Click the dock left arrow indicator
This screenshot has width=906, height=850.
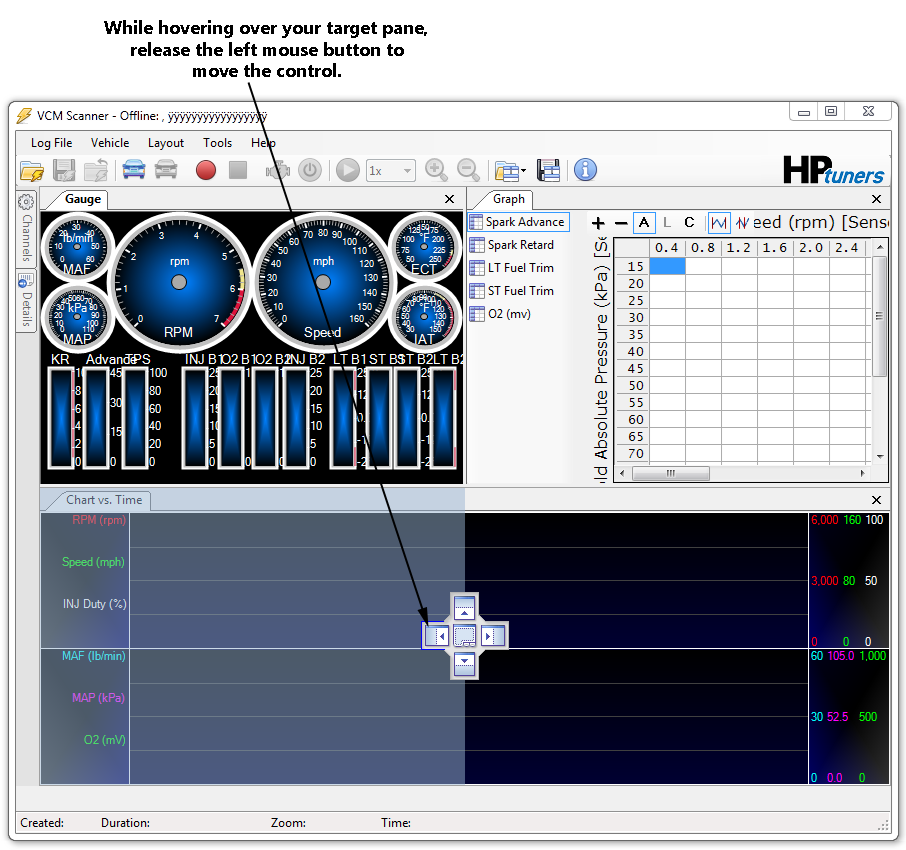pos(436,635)
